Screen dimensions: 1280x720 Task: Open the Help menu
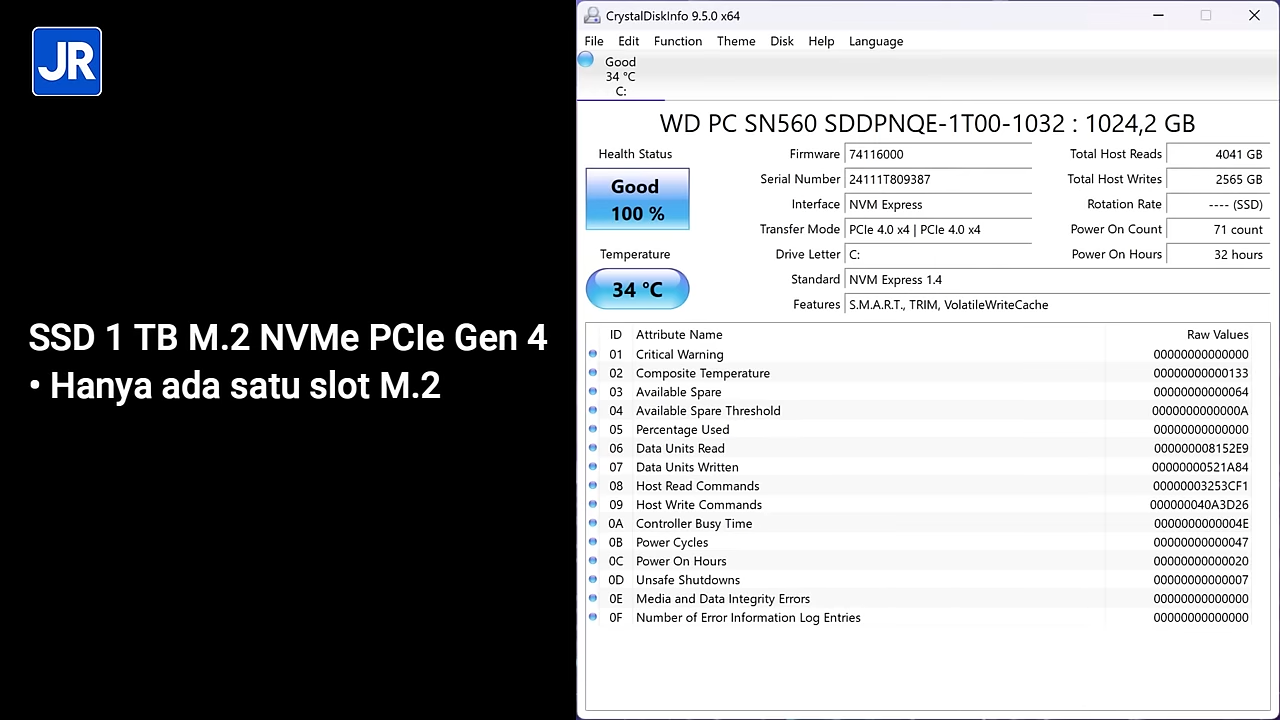(821, 41)
